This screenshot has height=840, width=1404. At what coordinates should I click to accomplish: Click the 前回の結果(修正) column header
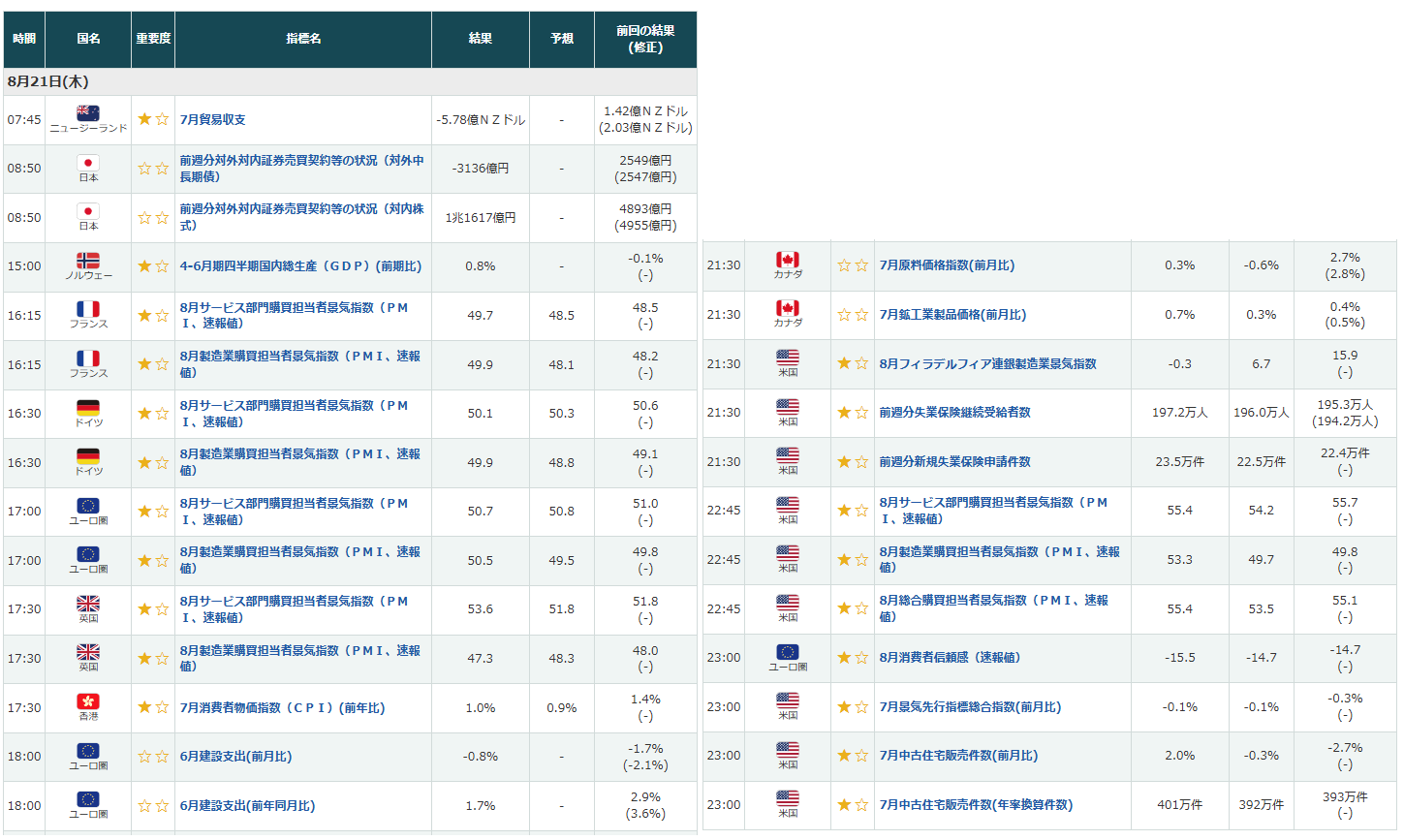[x=645, y=39]
